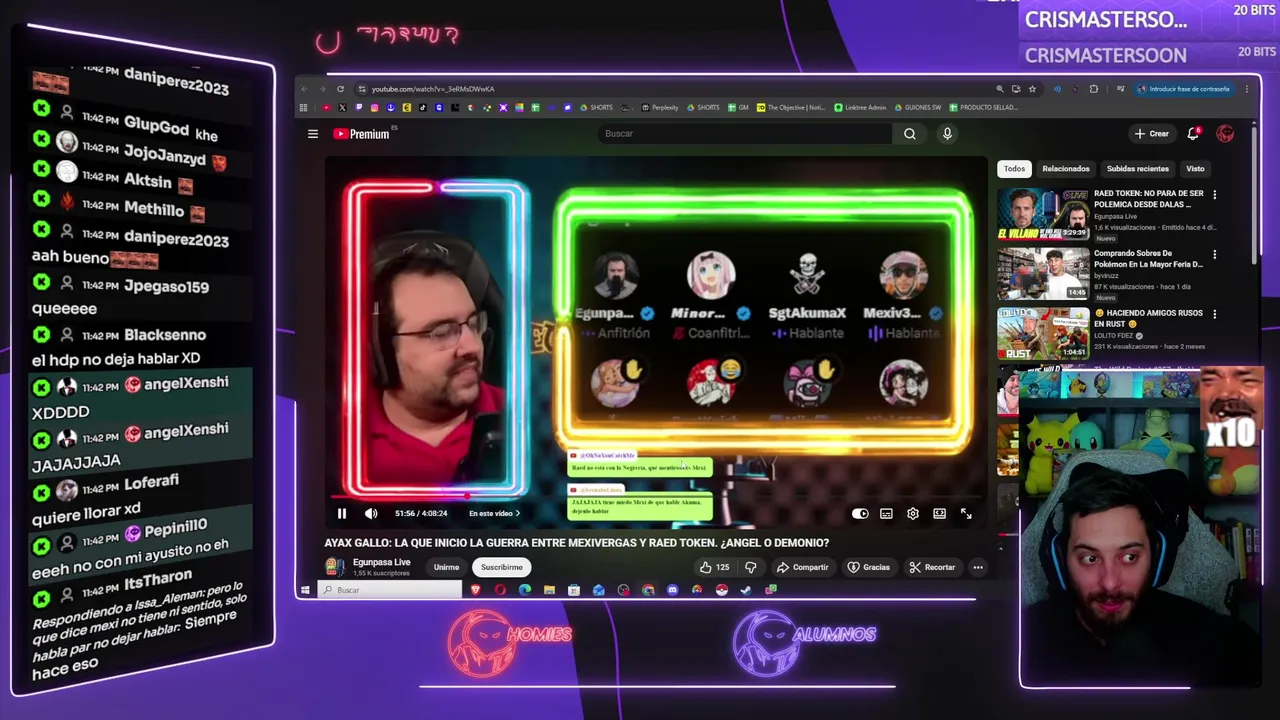Open more actions three-dot button under video

(x=978, y=567)
